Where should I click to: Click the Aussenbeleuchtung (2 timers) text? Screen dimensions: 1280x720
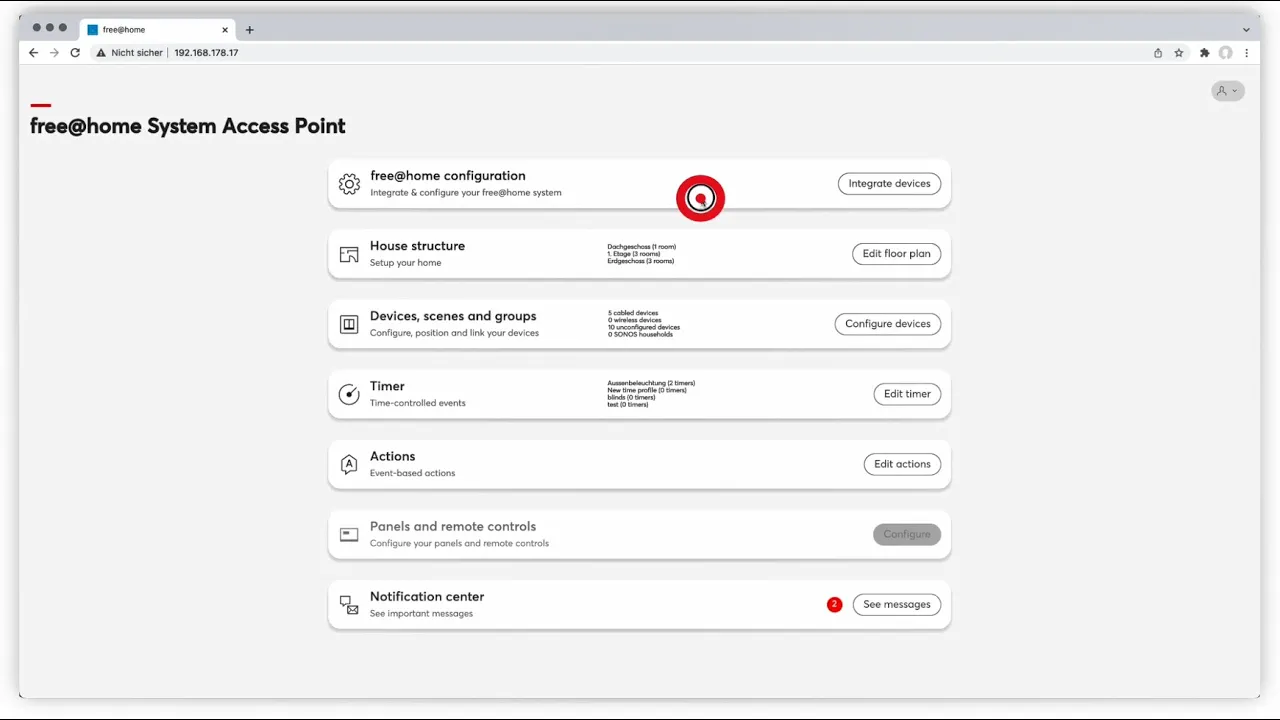click(651, 383)
